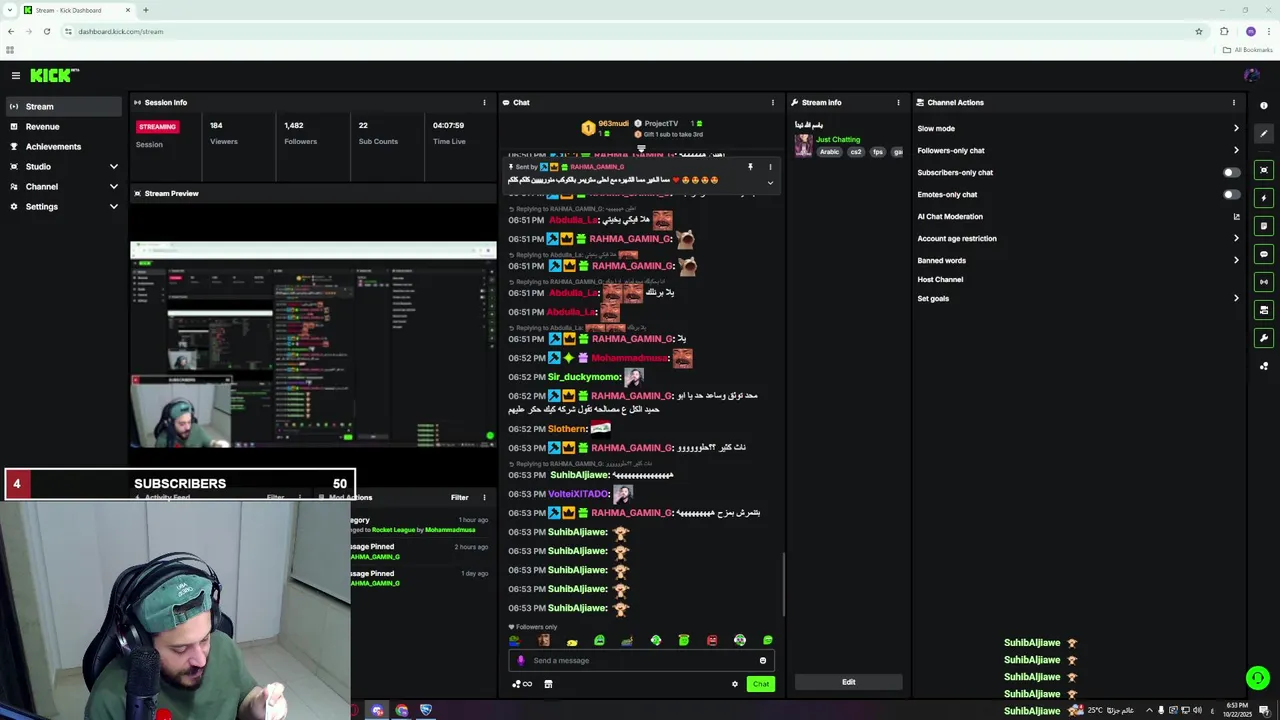The width and height of the screenshot is (1280, 720).
Task: Open Set goals chevron
Action: [x=1236, y=298]
